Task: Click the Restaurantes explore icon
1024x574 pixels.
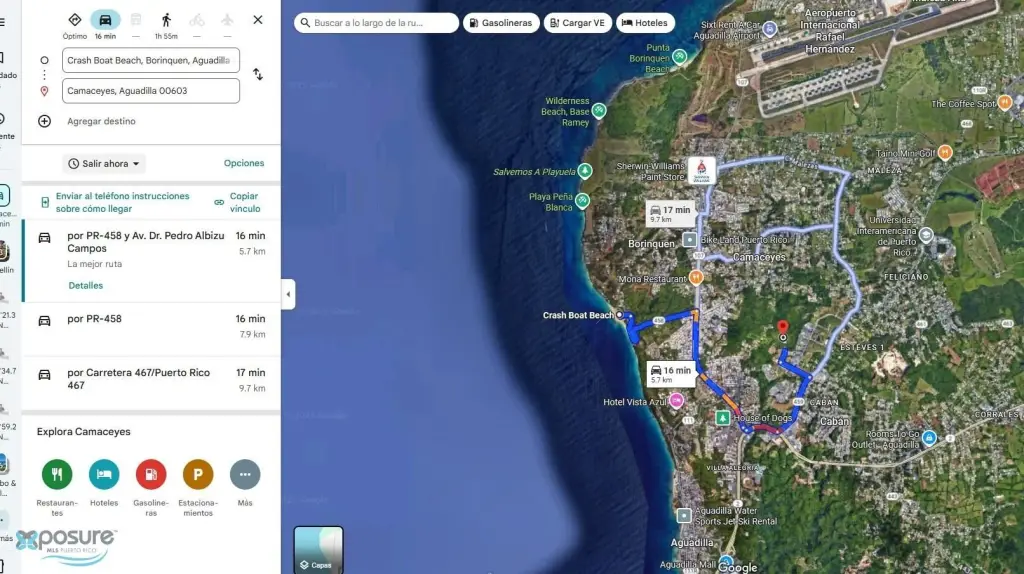Action: coord(57,474)
